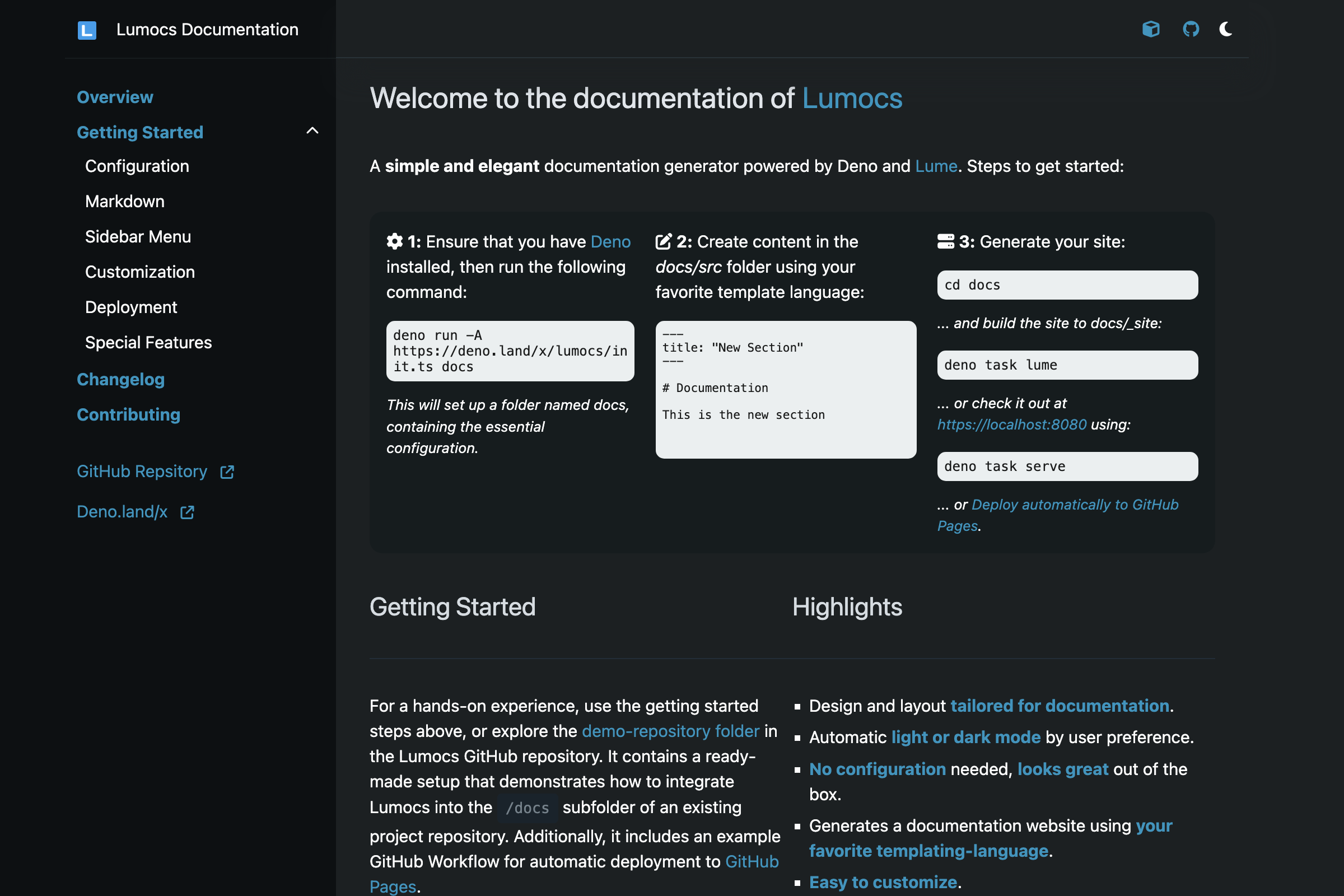Screen dimensions: 1344x896
Task: Click the server icon beside step 3
Action: pyautogui.click(x=945, y=242)
